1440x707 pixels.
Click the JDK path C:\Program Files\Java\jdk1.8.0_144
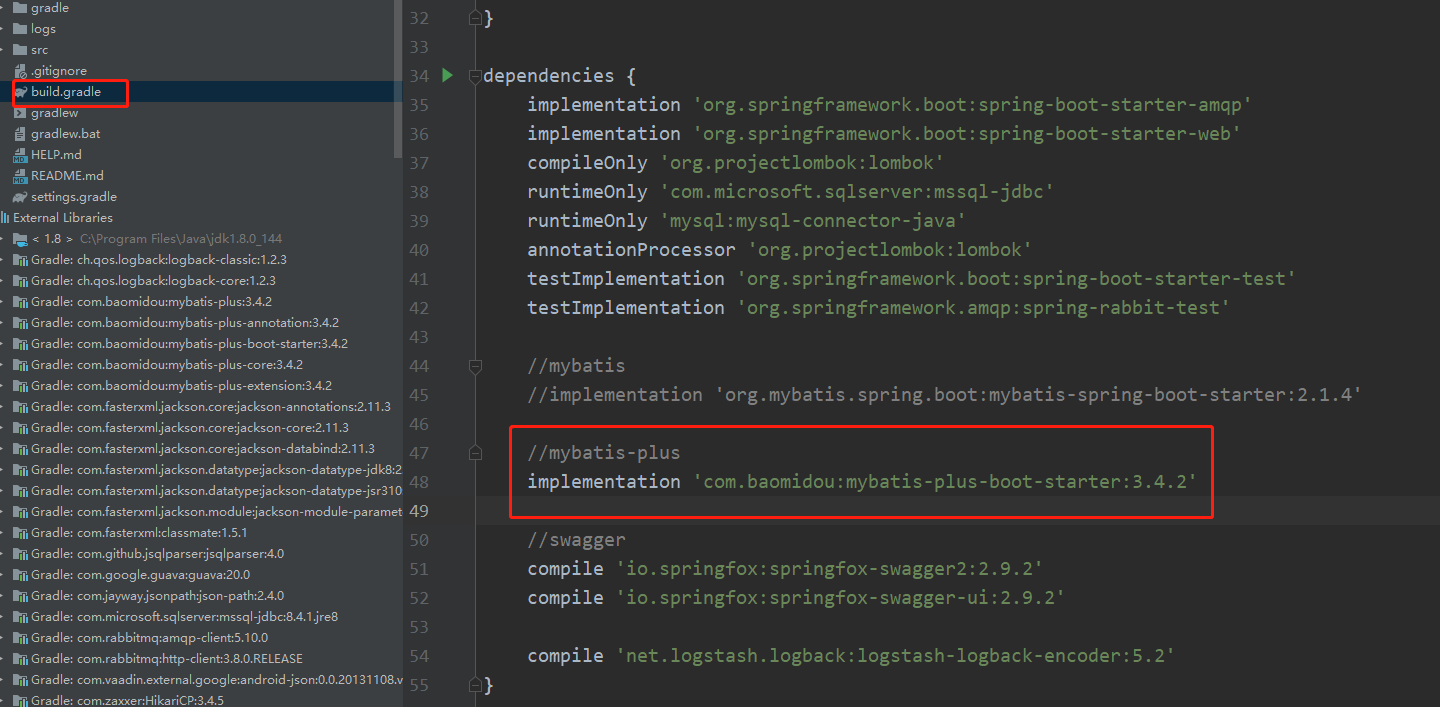(180, 239)
